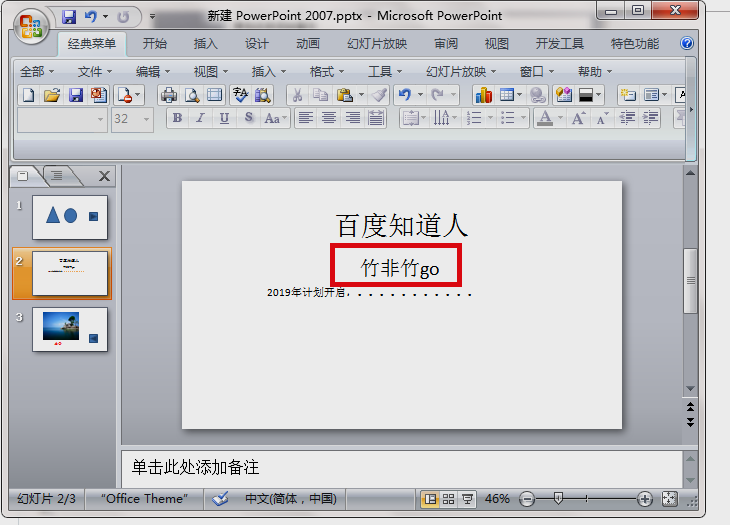Open the Research binoculars book icon
This screenshot has width=730, height=525.
263,95
